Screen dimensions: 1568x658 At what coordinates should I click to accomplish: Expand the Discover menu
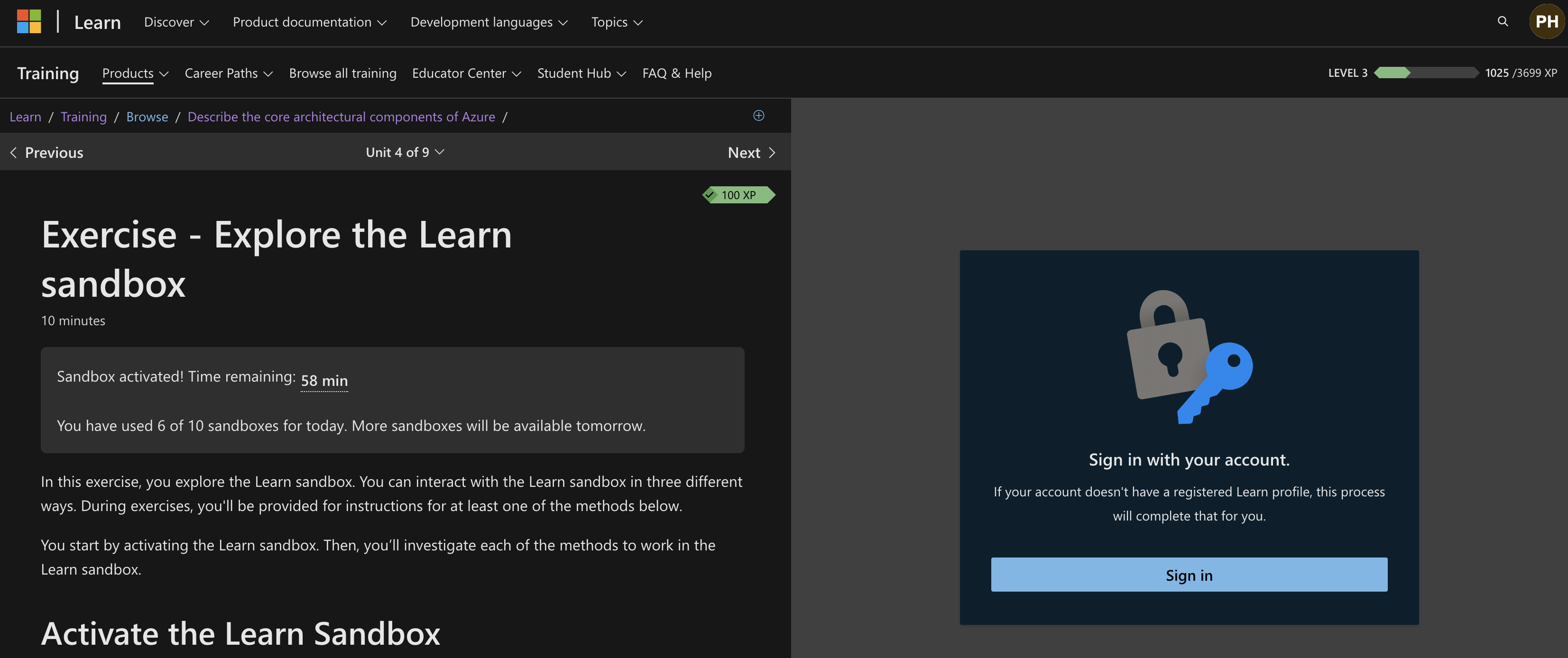click(176, 22)
